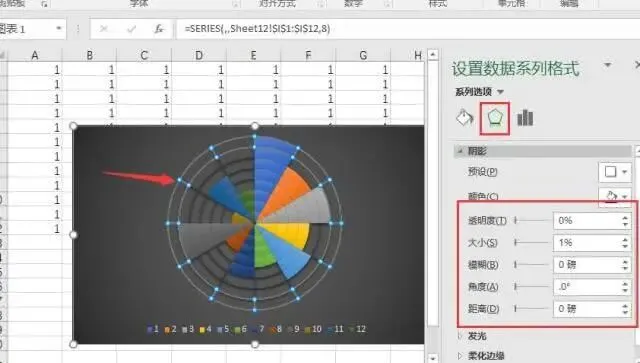Adjust the 透明度(T) slider
Image resolution: width=640 pixels, height=363 pixels.
pyautogui.click(x=531, y=220)
